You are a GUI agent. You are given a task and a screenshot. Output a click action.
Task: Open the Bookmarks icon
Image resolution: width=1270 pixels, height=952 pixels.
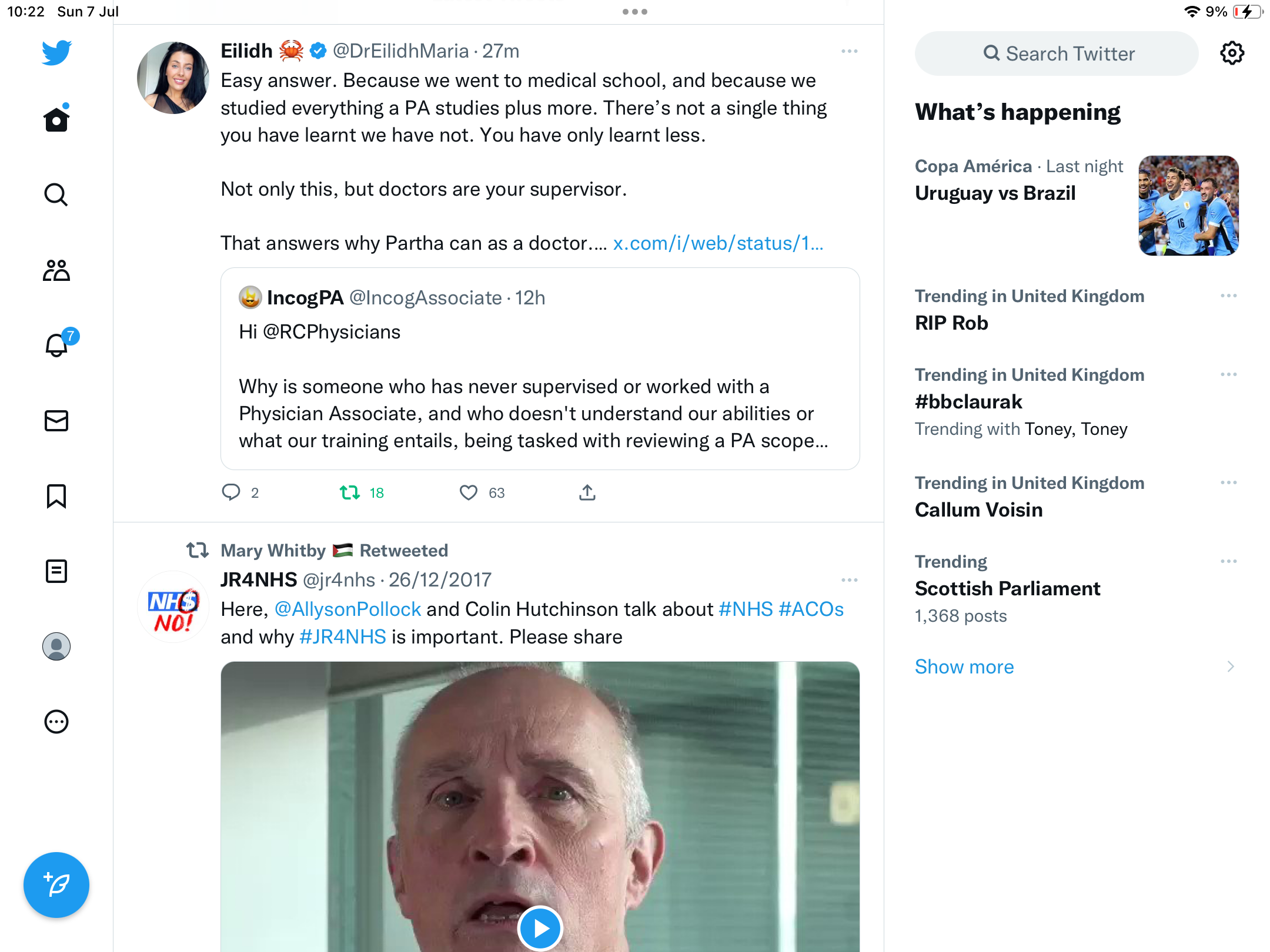click(56, 496)
